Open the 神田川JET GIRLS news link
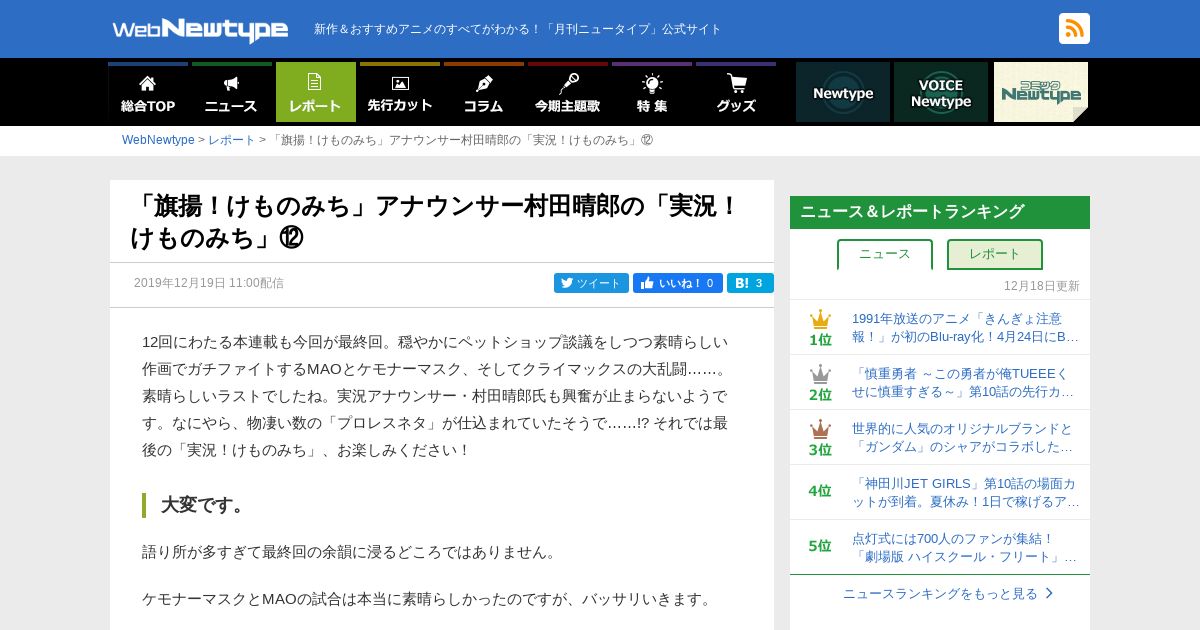The image size is (1200, 630). [x=965, y=493]
